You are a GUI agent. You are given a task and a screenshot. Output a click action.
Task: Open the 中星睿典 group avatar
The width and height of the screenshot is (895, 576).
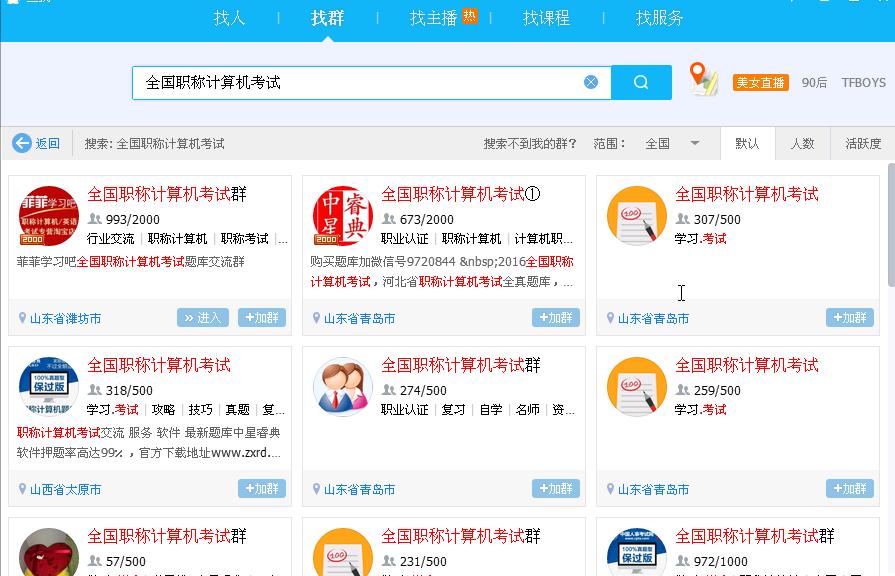point(342,216)
